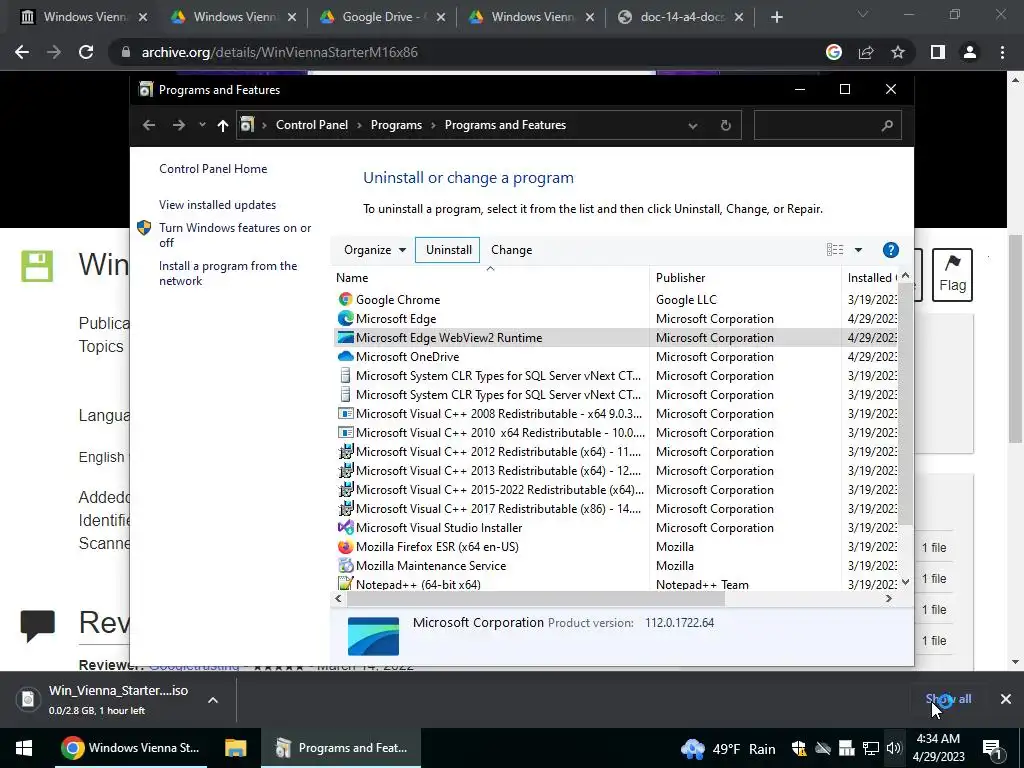Expand the address bar history dropdown
This screenshot has height=768, width=1024.
click(x=693, y=125)
